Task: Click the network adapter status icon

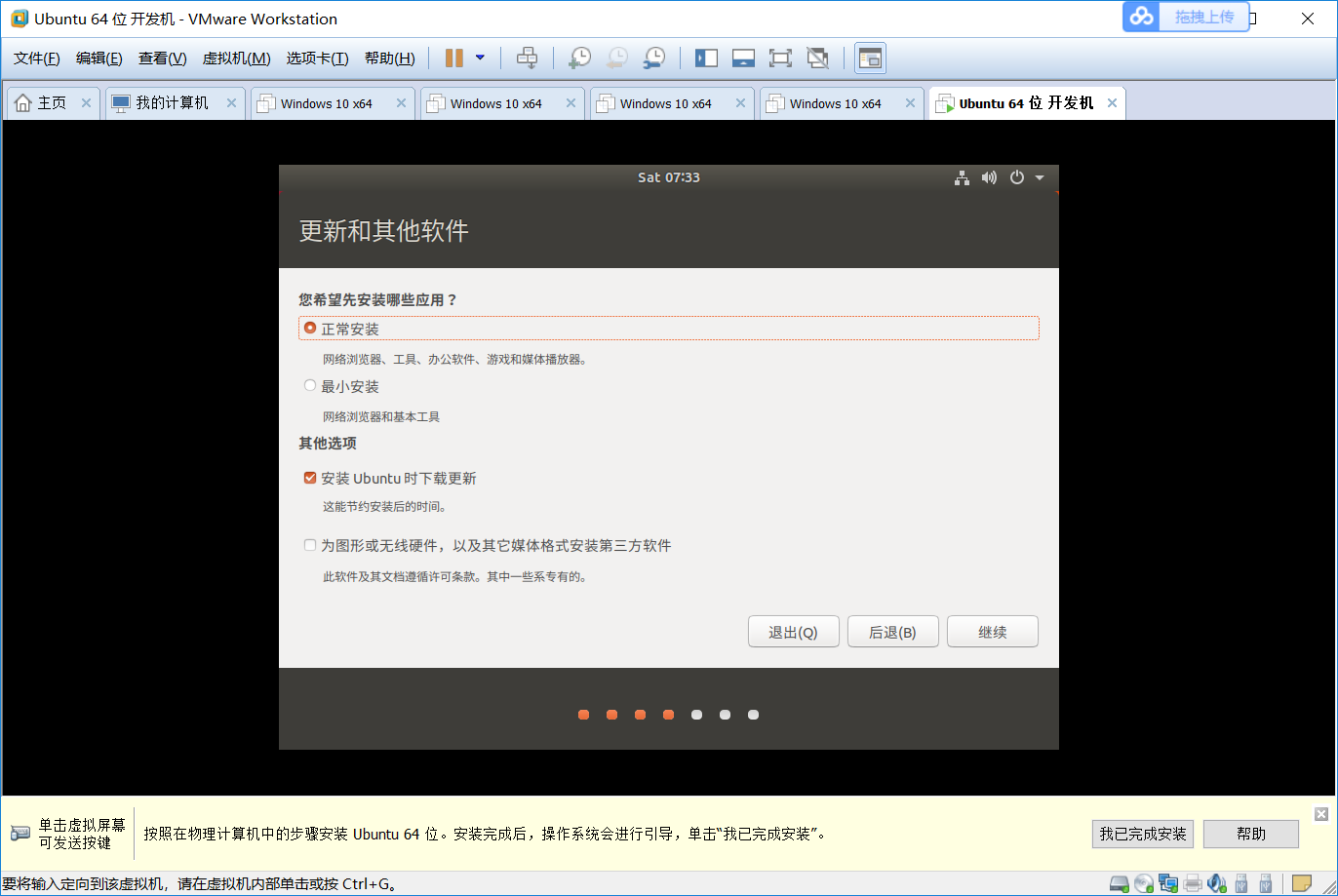Action: point(1167,884)
